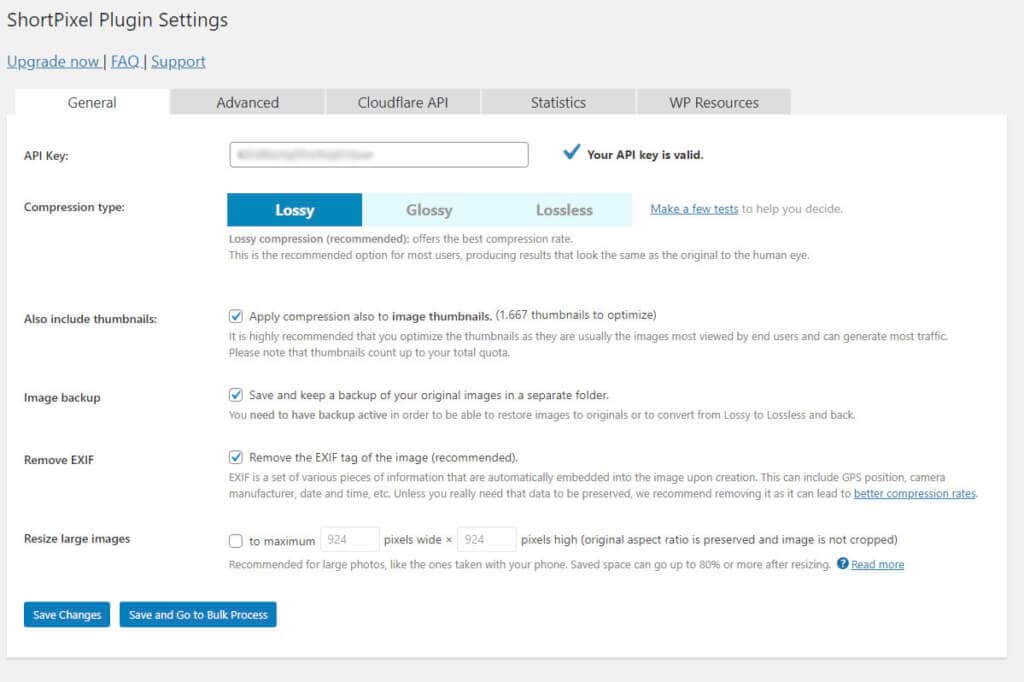Click the 'Remove EXIF' label

[x=59, y=460]
